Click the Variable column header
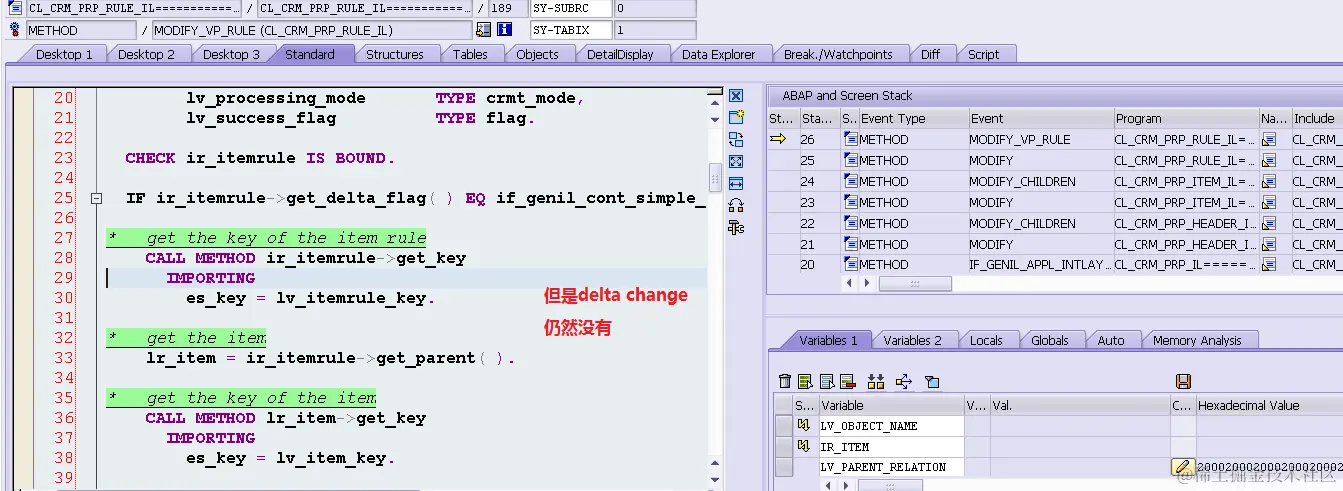 click(x=891, y=405)
